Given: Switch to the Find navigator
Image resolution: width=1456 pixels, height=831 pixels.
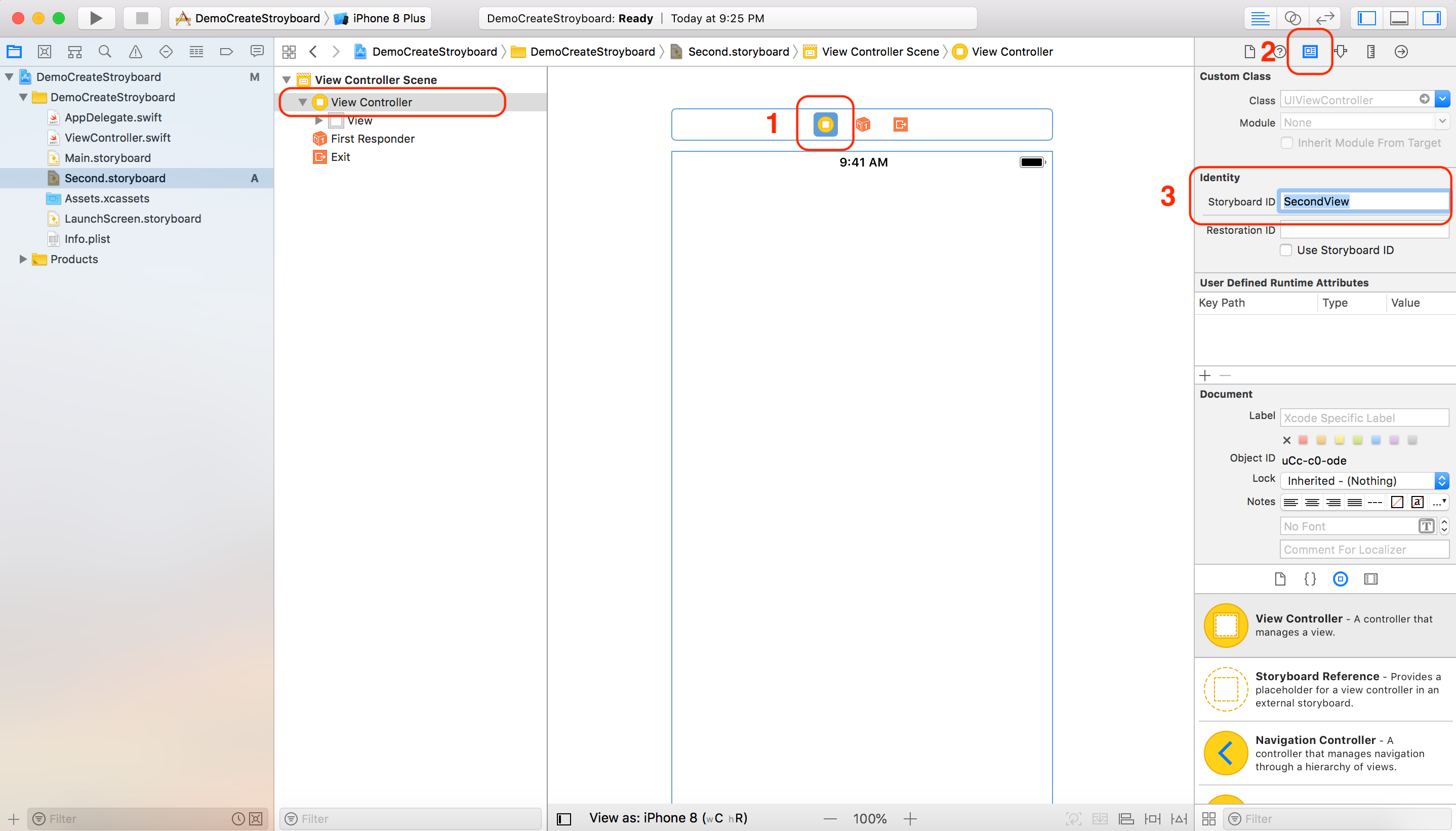Looking at the screenshot, I should (x=104, y=51).
